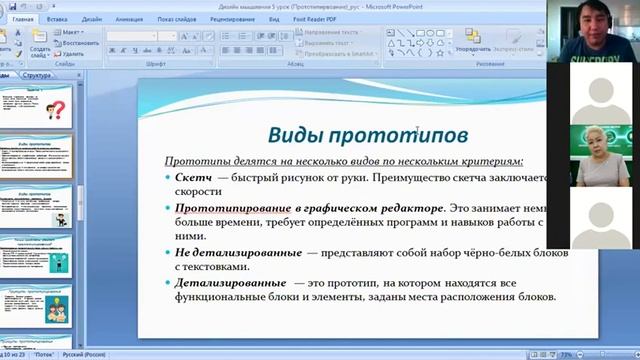Select the arrow line shape
The image size is (640, 360).
pyautogui.click(x=411, y=33)
